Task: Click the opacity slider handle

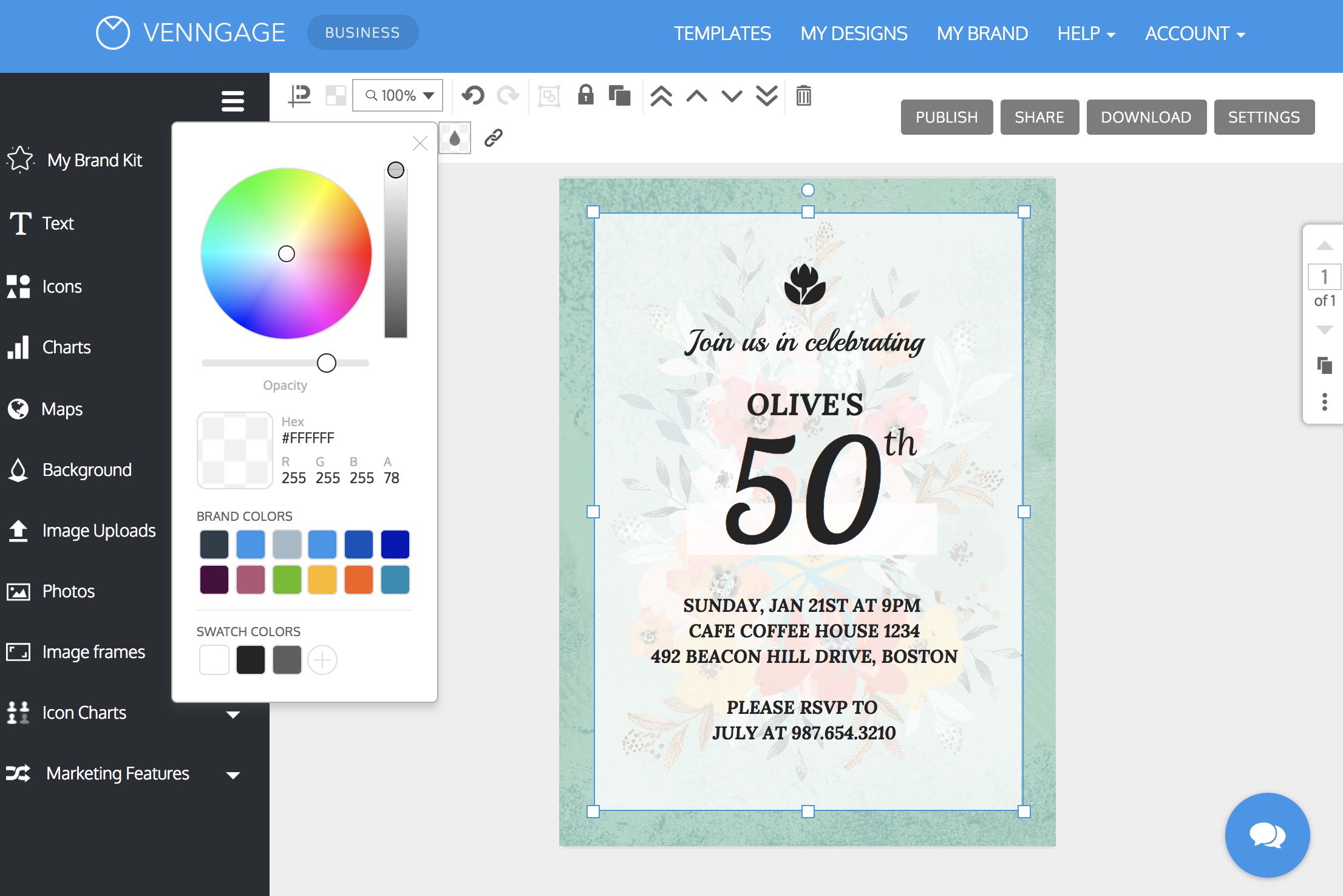Action: [x=327, y=362]
